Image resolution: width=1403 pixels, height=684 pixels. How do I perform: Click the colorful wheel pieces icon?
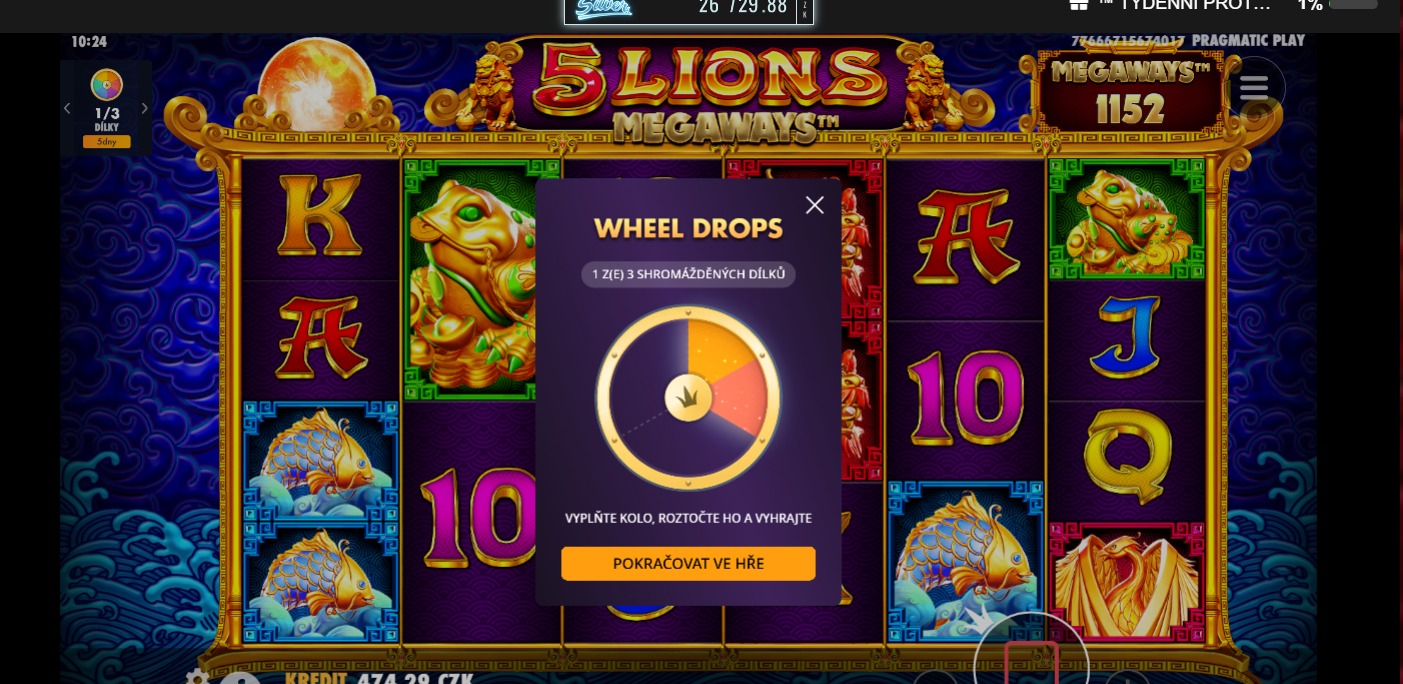pos(106,86)
